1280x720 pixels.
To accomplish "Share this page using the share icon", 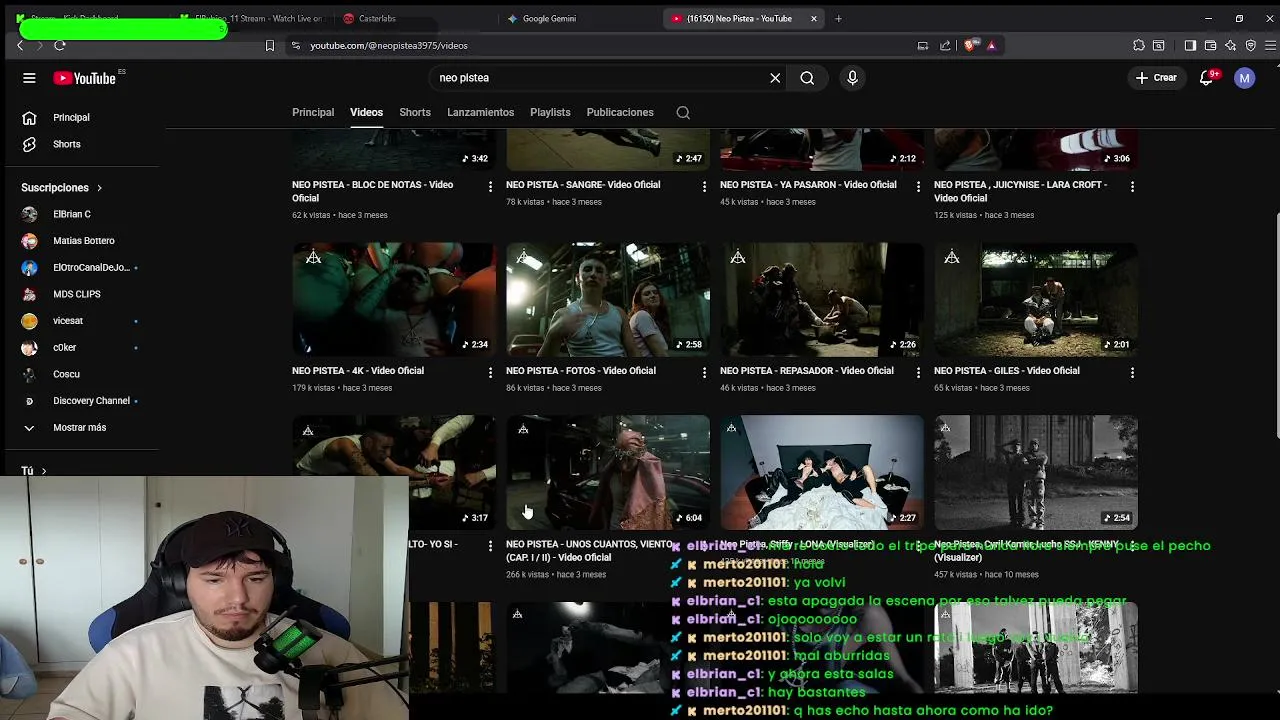I will [x=945, y=45].
